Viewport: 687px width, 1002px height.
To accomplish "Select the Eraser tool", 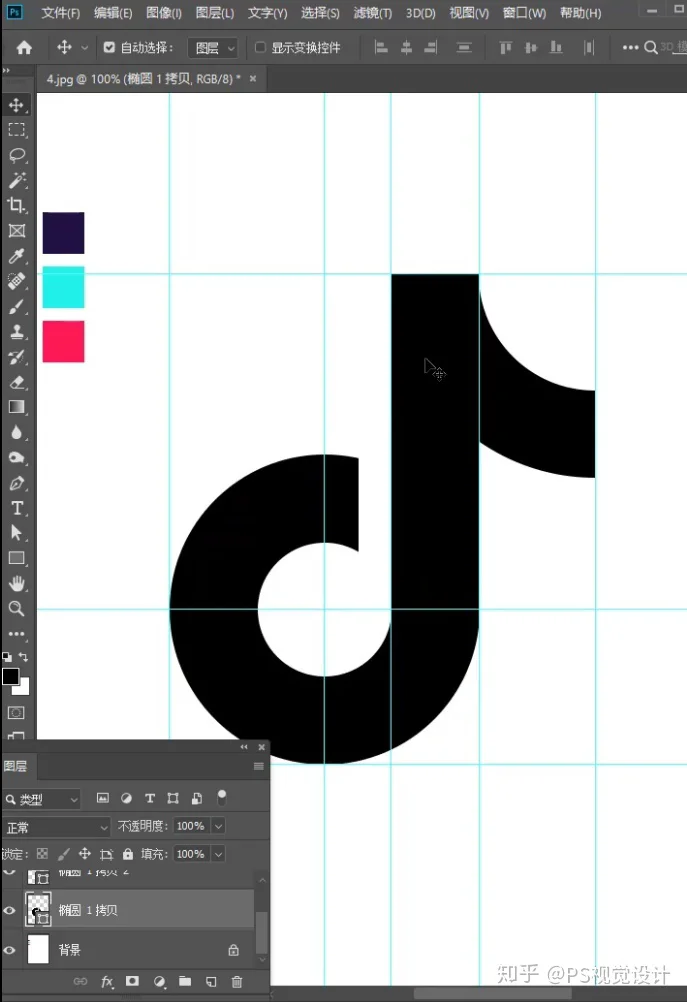I will click(x=17, y=382).
